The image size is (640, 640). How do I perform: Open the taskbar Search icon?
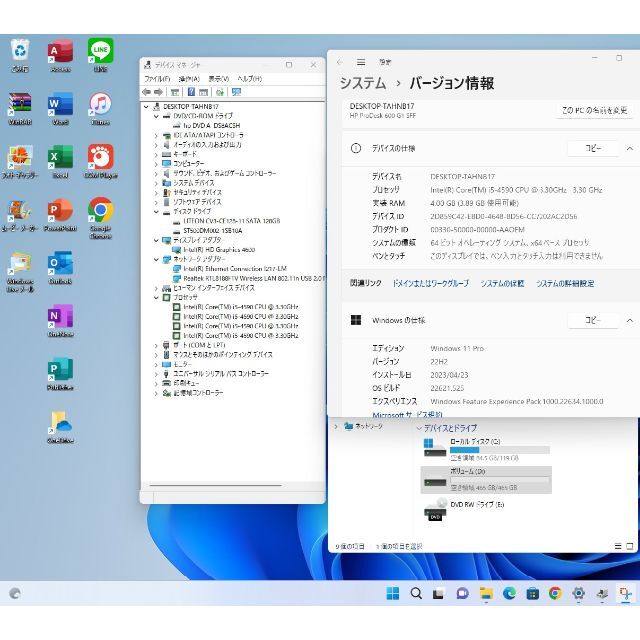pos(416,593)
